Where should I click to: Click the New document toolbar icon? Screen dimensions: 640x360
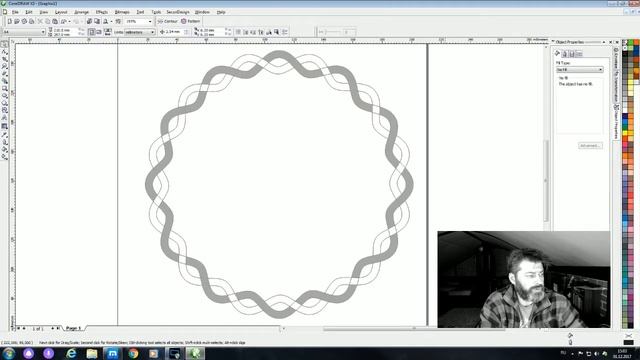click(x=9, y=21)
